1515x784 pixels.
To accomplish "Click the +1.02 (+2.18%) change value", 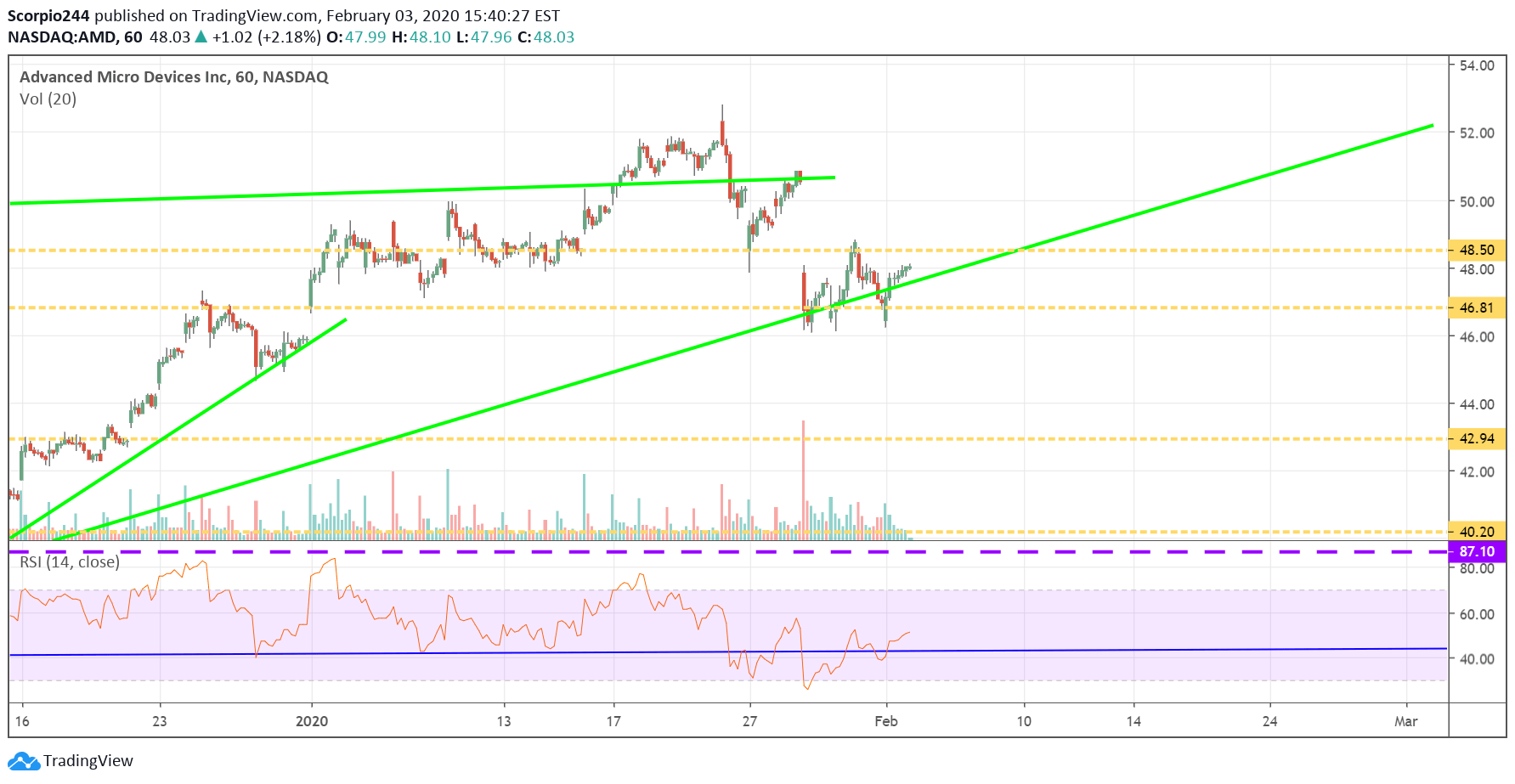I will [267, 37].
